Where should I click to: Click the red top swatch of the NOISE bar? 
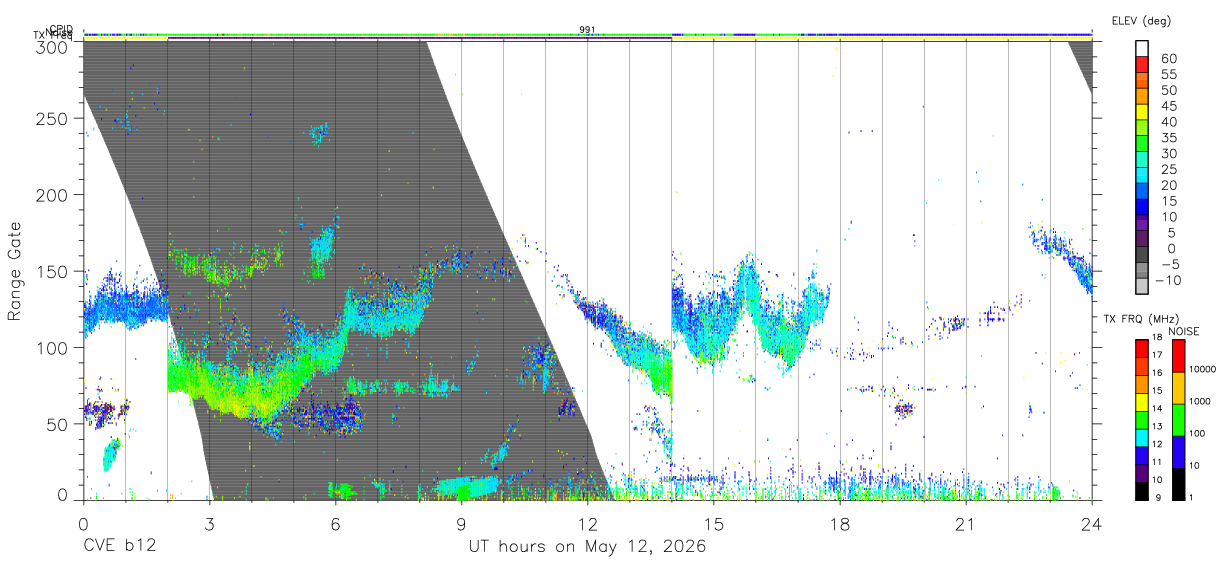(1178, 356)
